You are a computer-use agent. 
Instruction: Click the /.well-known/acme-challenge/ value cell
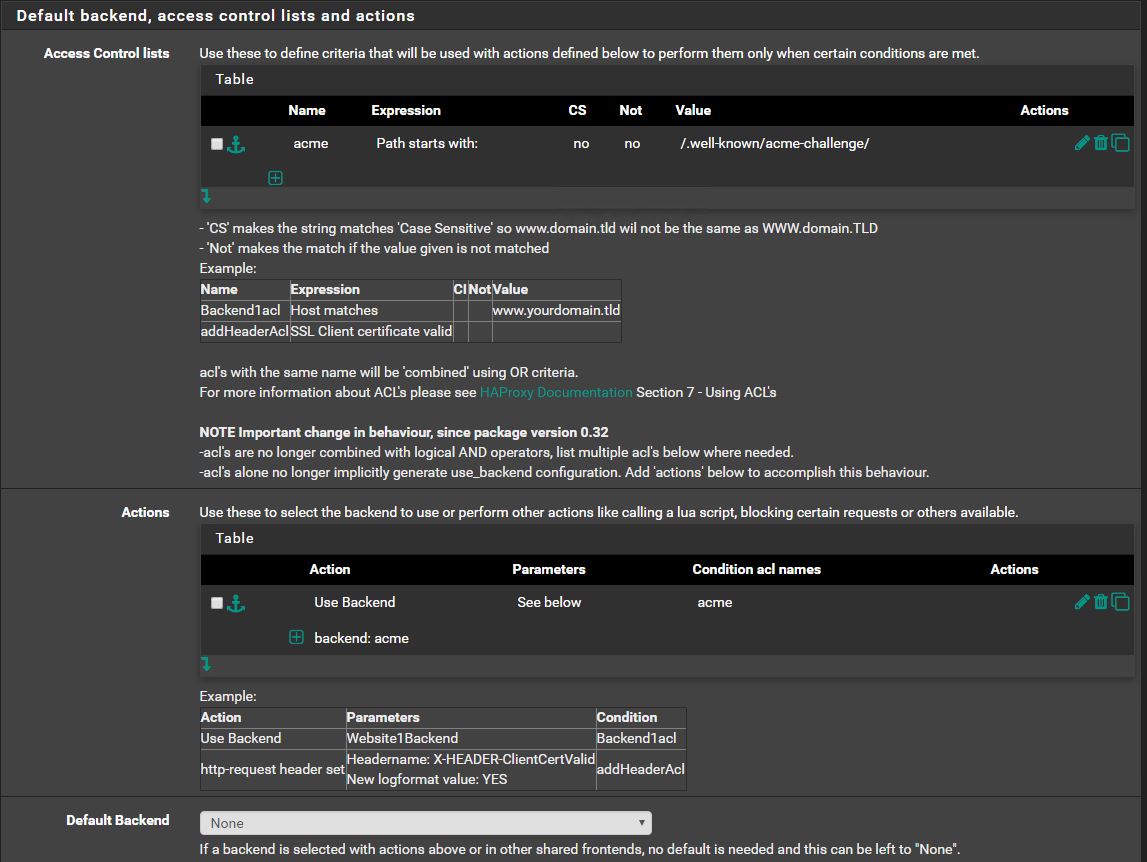point(774,143)
